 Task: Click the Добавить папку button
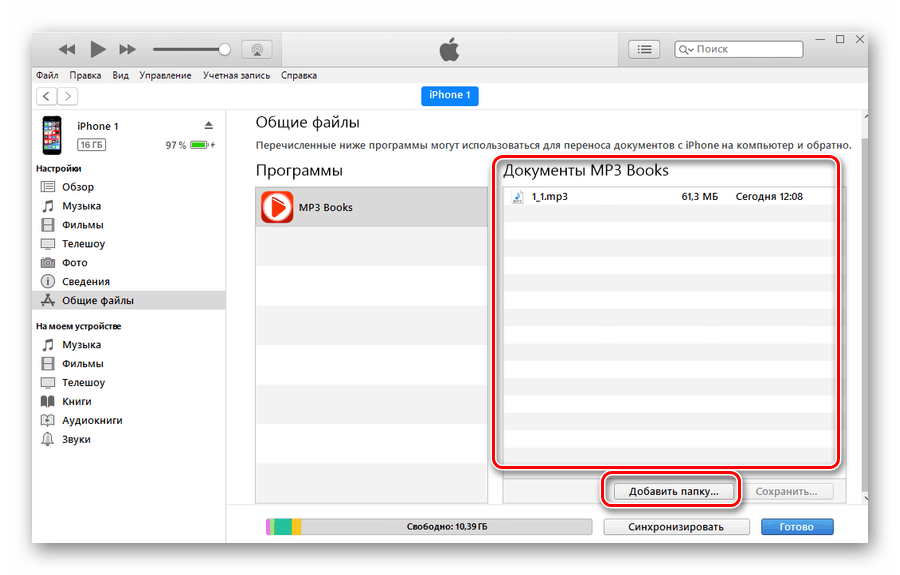tap(674, 491)
